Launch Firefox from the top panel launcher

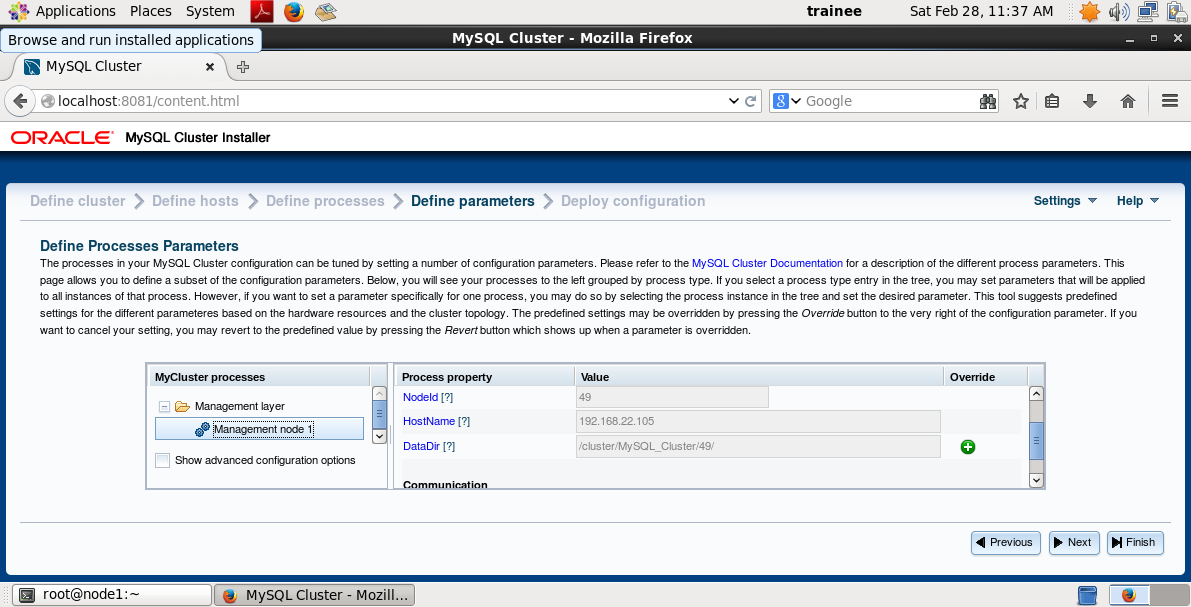tap(294, 11)
